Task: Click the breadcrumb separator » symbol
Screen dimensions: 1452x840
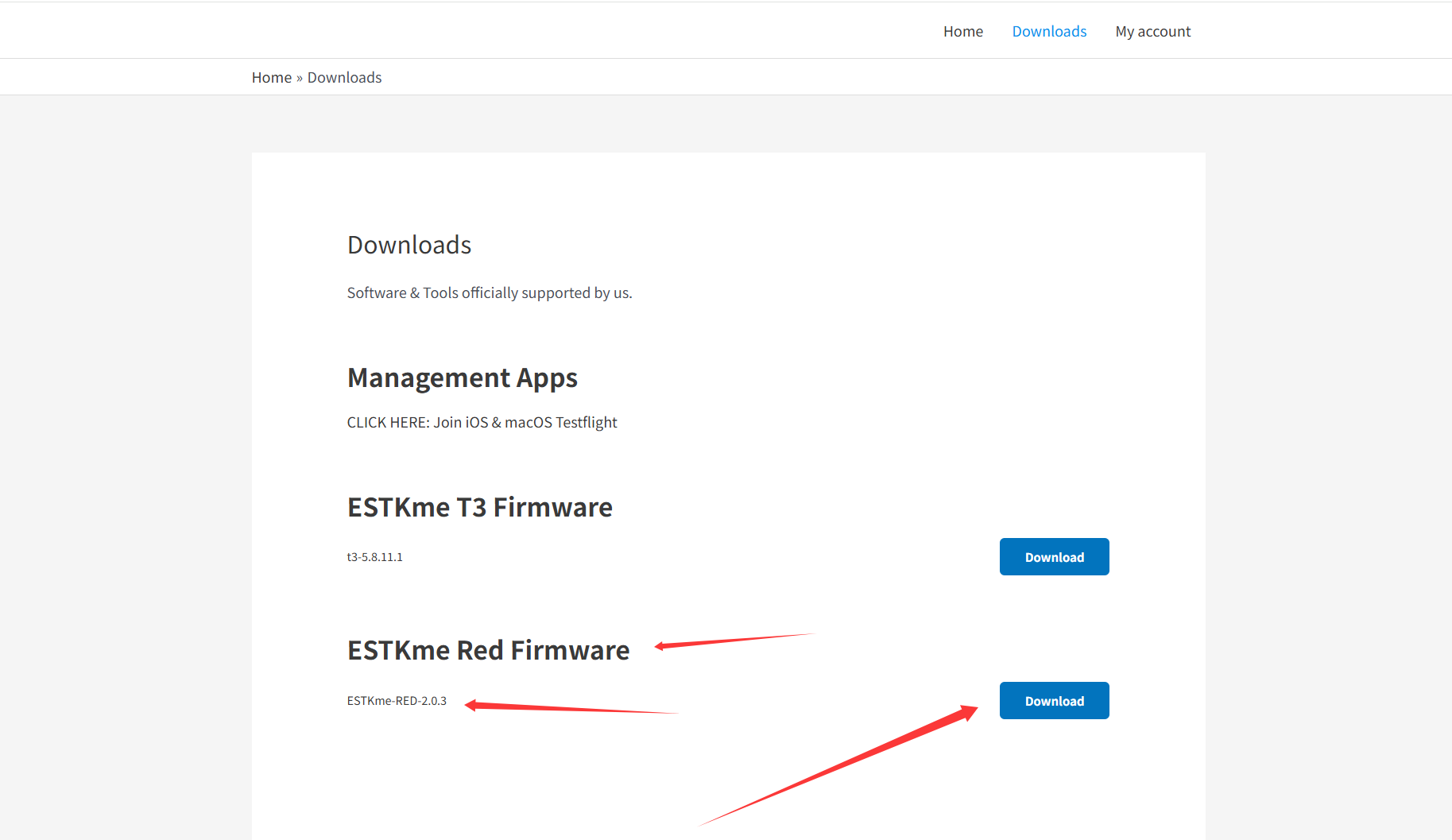Action: [300, 78]
